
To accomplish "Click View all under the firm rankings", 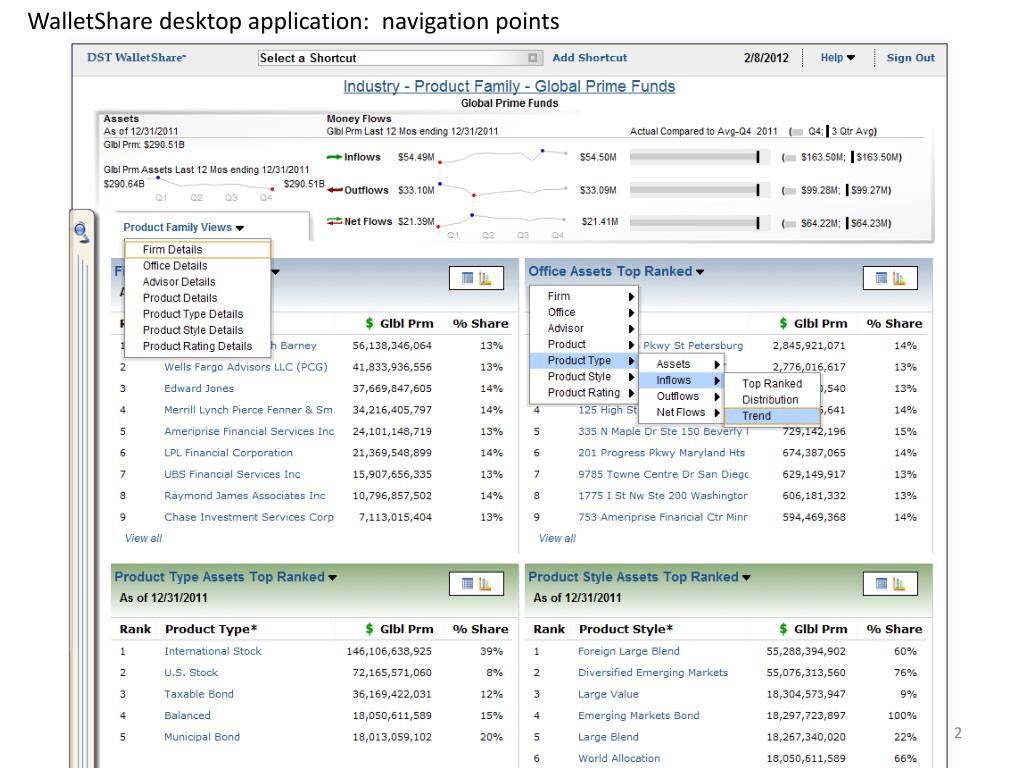I will 143,538.
